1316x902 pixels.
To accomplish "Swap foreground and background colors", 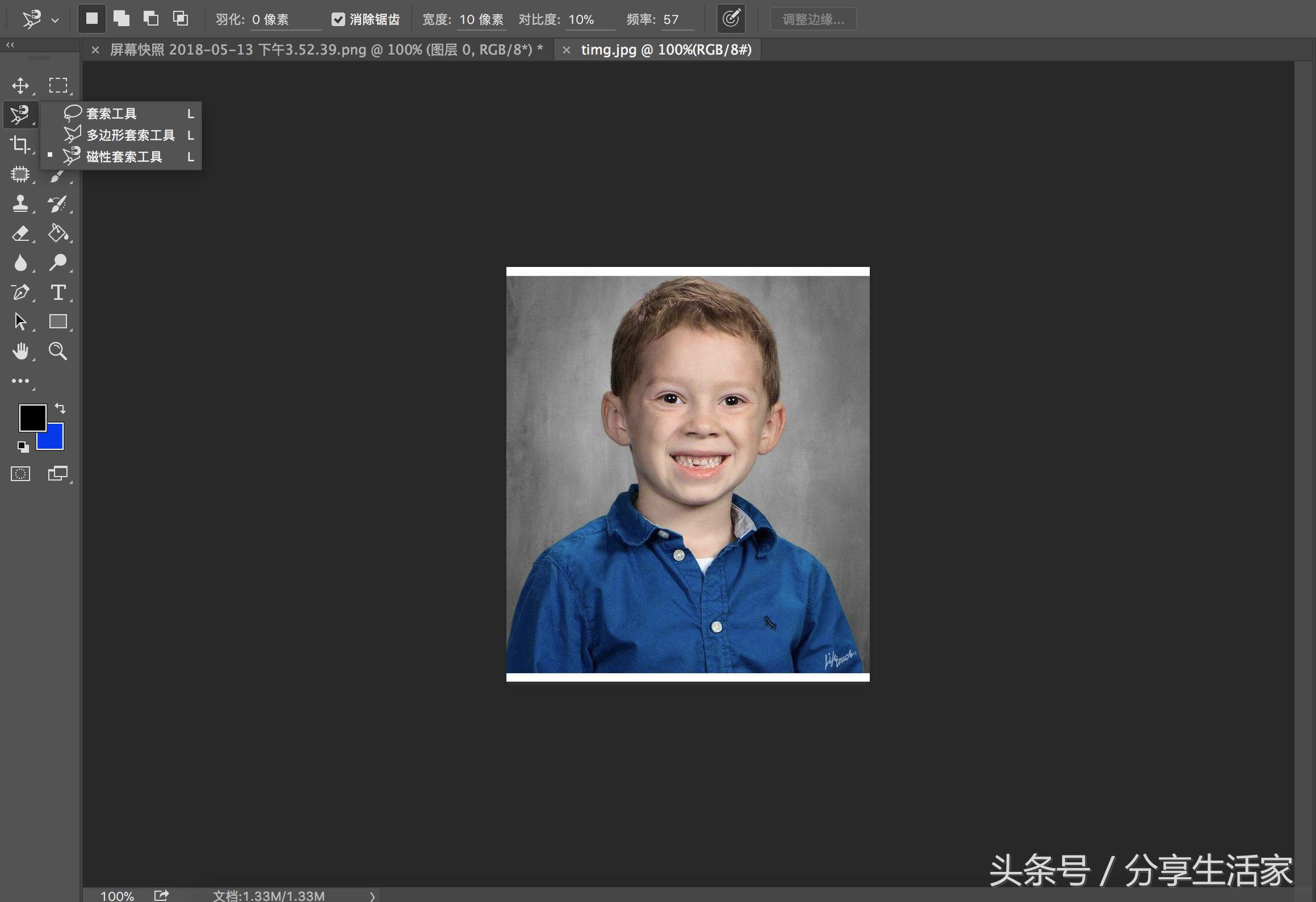I will [x=60, y=407].
